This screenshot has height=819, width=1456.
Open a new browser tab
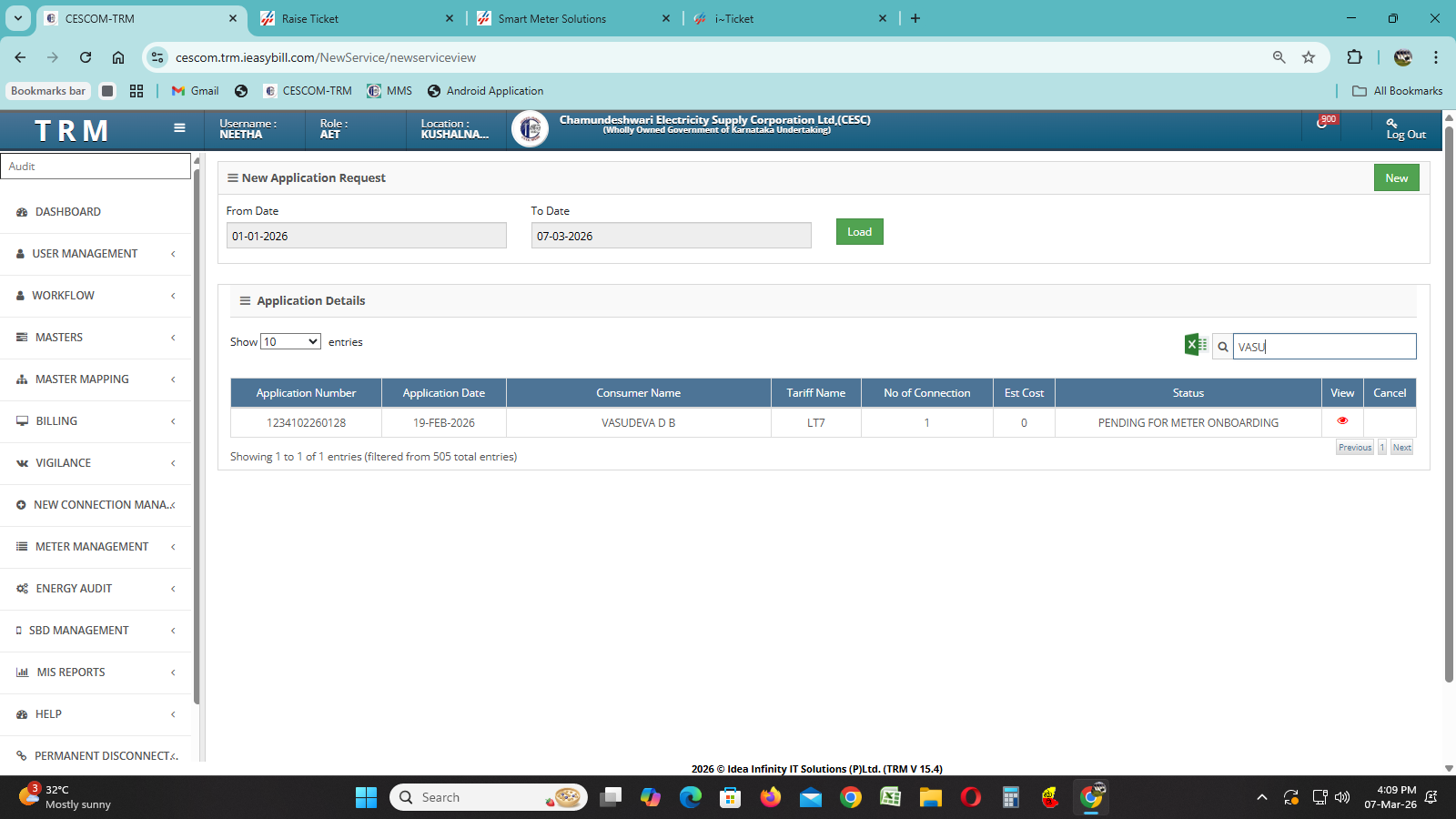(915, 19)
